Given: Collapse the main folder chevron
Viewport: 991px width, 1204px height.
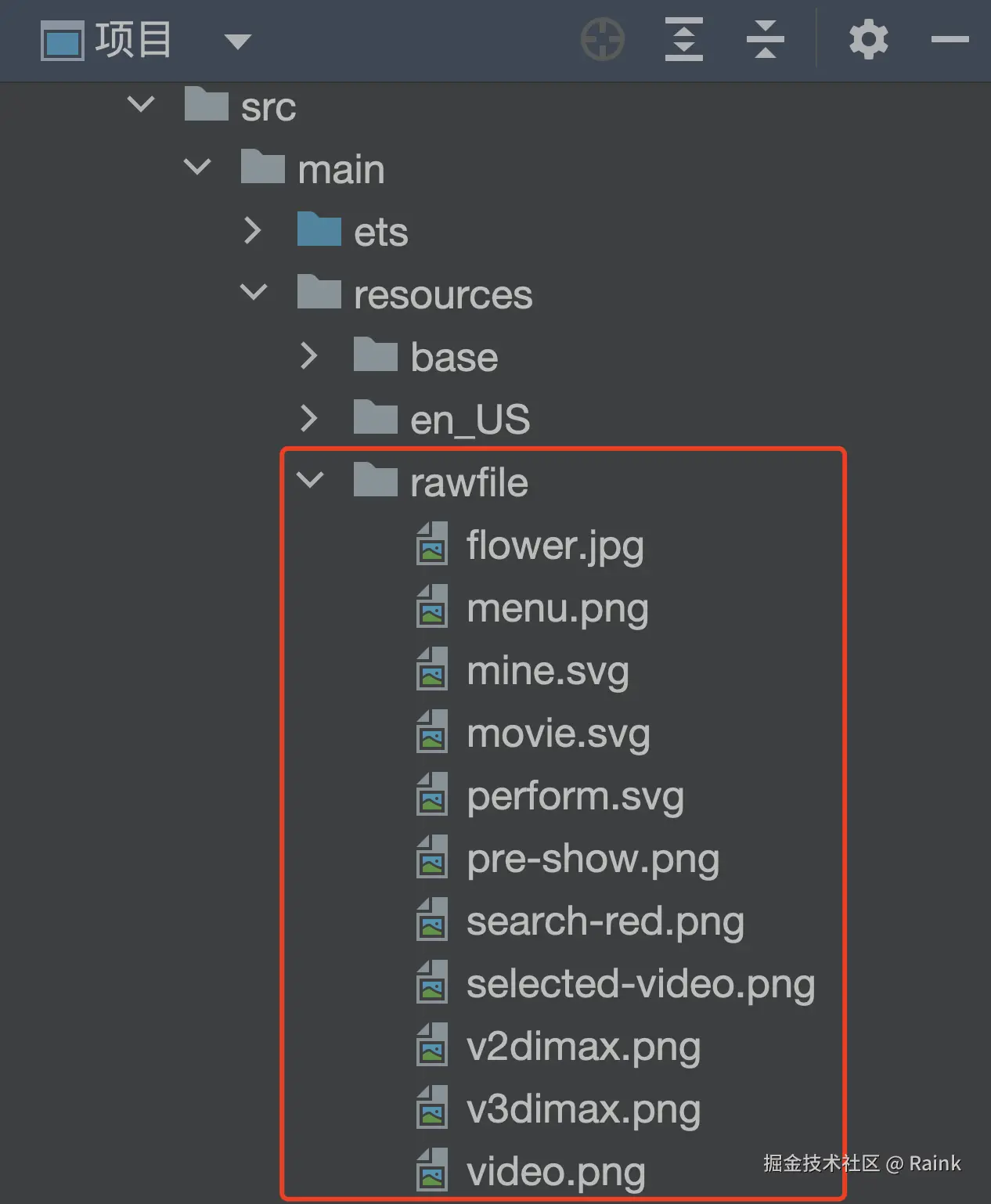Looking at the screenshot, I should pyautogui.click(x=197, y=167).
